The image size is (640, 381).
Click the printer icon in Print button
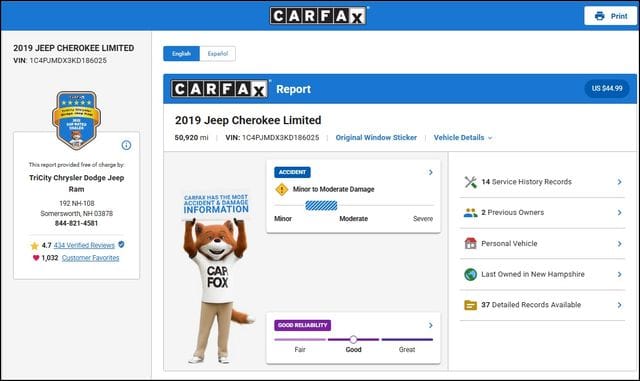click(x=599, y=16)
